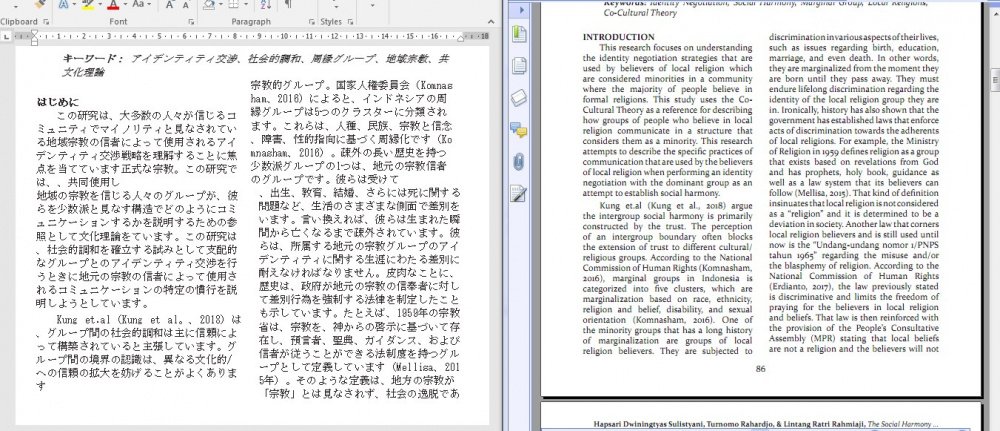Open the Attachments paperclip panel in PDF viewer
1000x431 pixels.
[520, 162]
